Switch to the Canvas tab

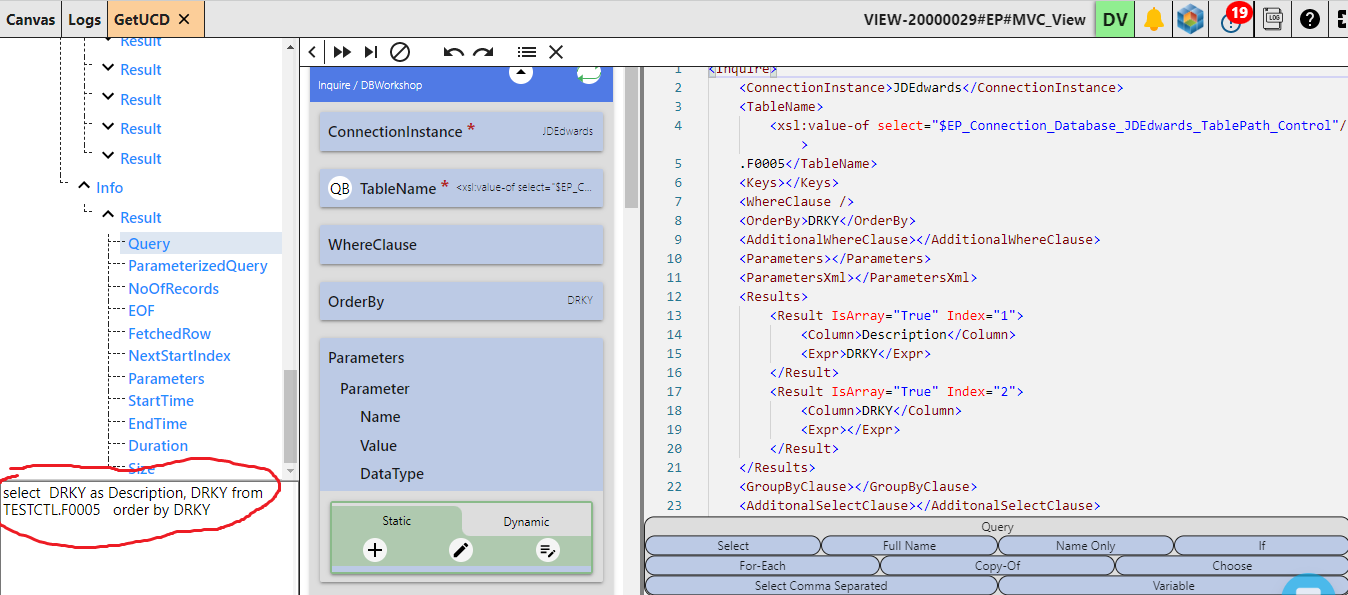[x=31, y=19]
